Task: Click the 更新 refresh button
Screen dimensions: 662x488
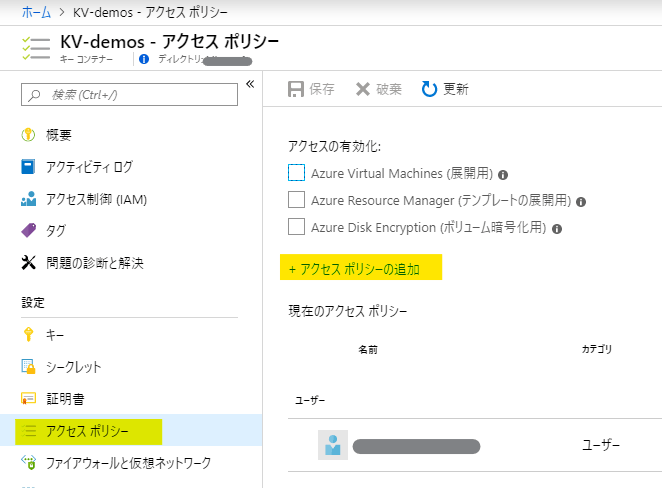Action: click(445, 89)
